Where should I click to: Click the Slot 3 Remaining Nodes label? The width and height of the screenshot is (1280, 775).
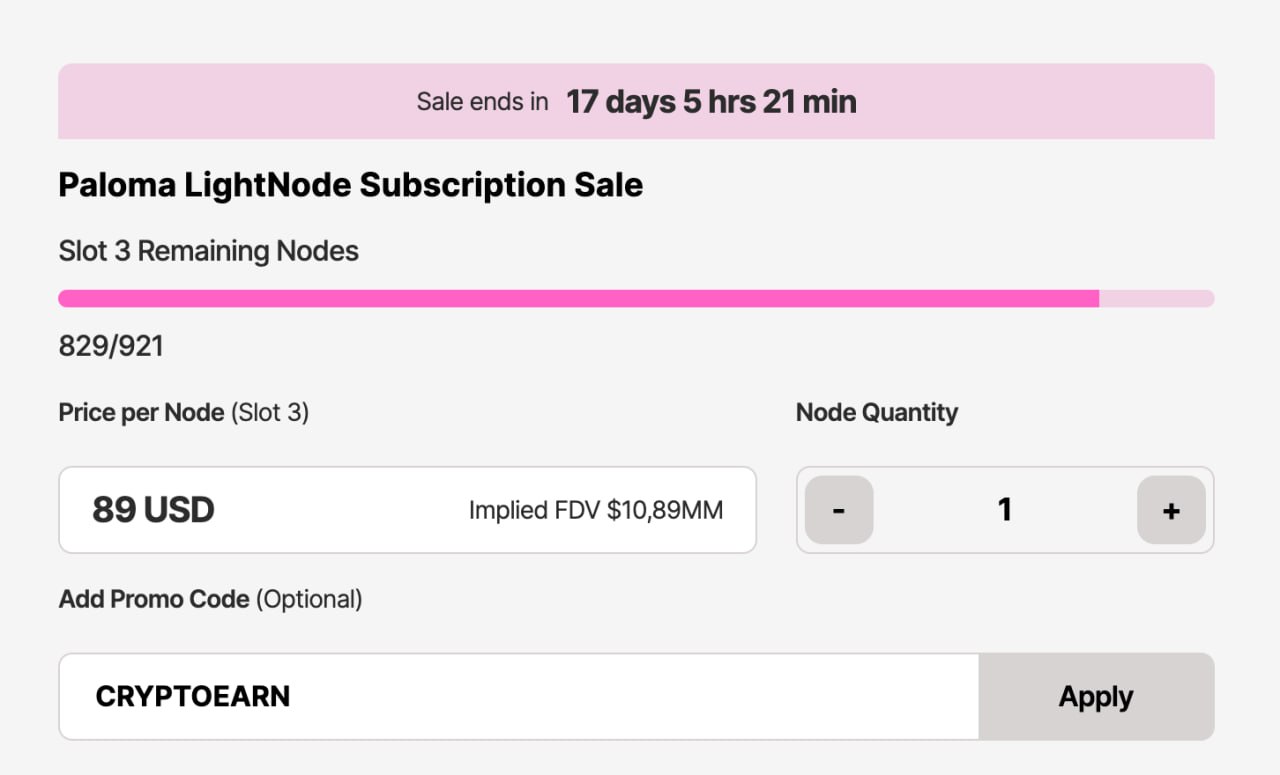pos(208,251)
